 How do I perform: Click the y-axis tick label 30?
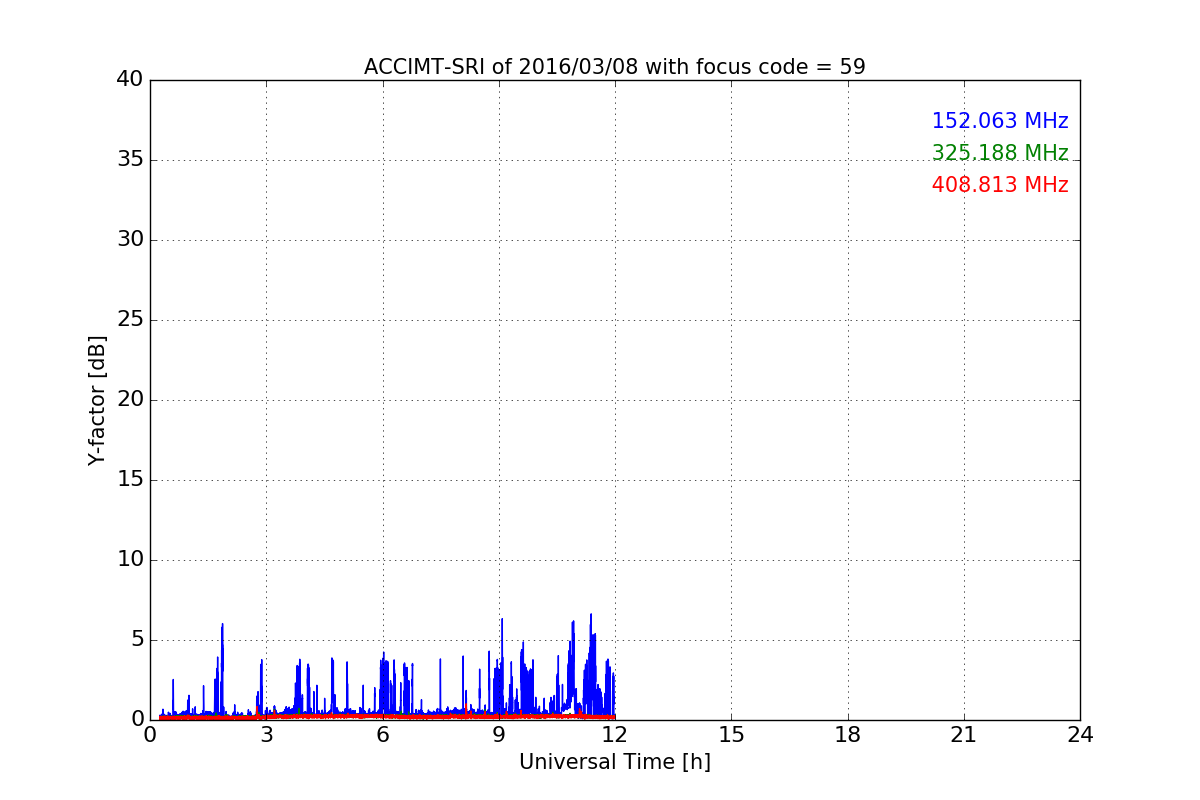tap(130, 240)
